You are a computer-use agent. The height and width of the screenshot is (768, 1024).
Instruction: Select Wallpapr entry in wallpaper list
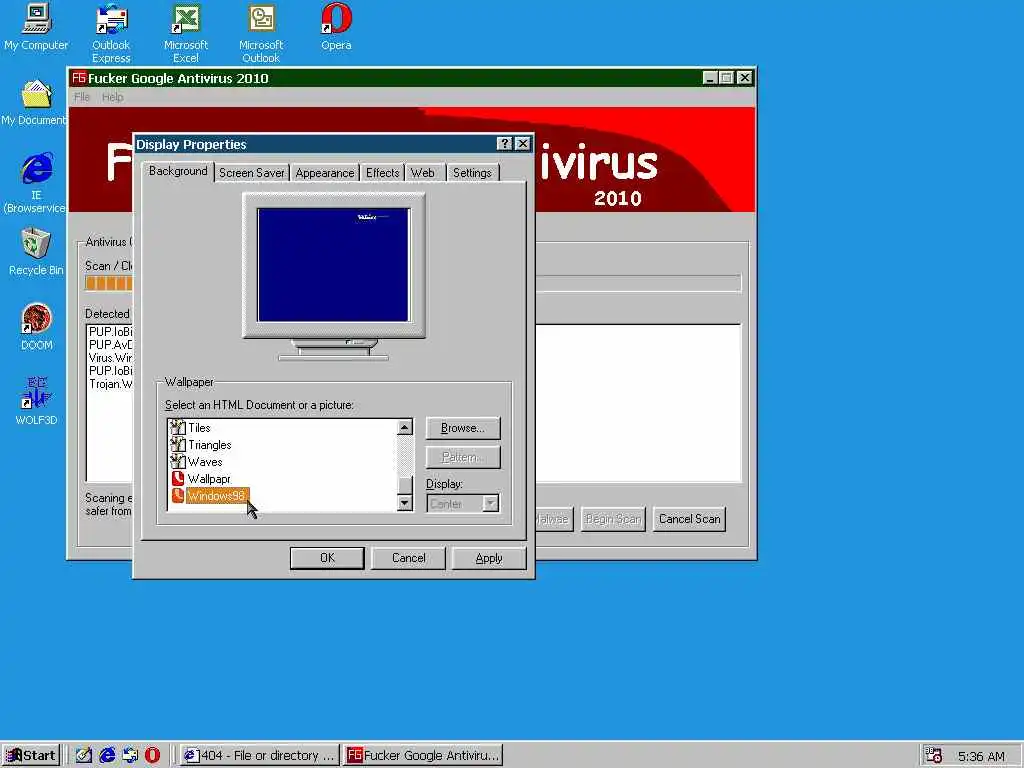tap(209, 479)
